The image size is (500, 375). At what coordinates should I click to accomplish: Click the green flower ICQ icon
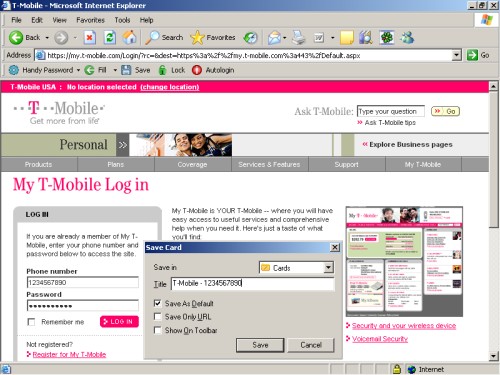click(387, 38)
